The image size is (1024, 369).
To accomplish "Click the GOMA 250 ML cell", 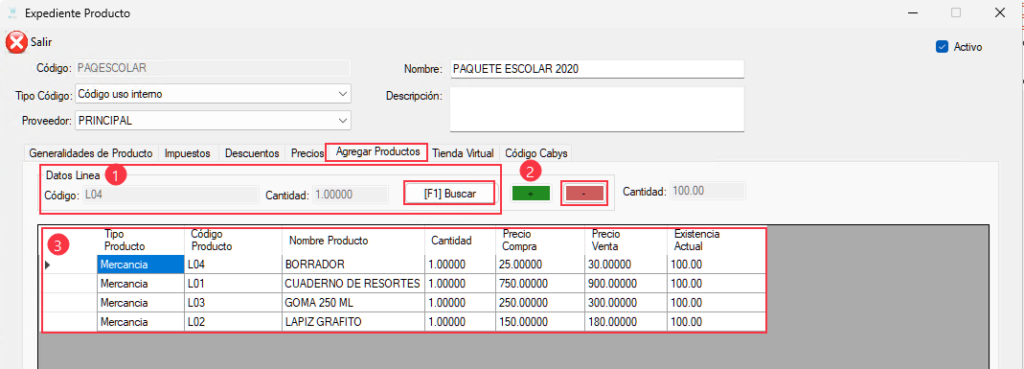I will coord(353,302).
